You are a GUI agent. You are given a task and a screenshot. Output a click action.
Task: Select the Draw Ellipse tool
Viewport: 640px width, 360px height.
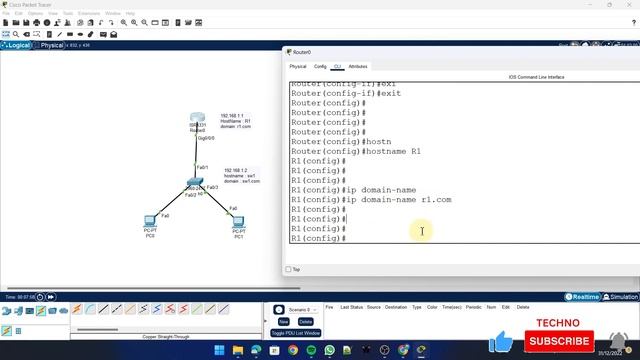click(80, 34)
